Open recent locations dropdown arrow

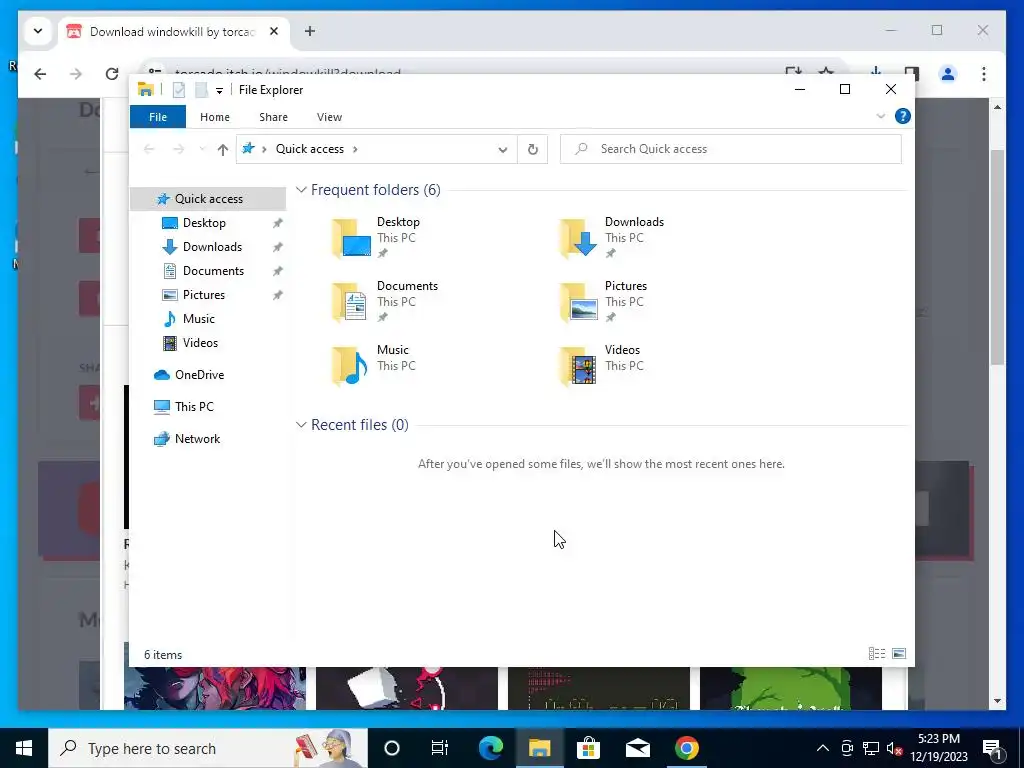coord(202,150)
